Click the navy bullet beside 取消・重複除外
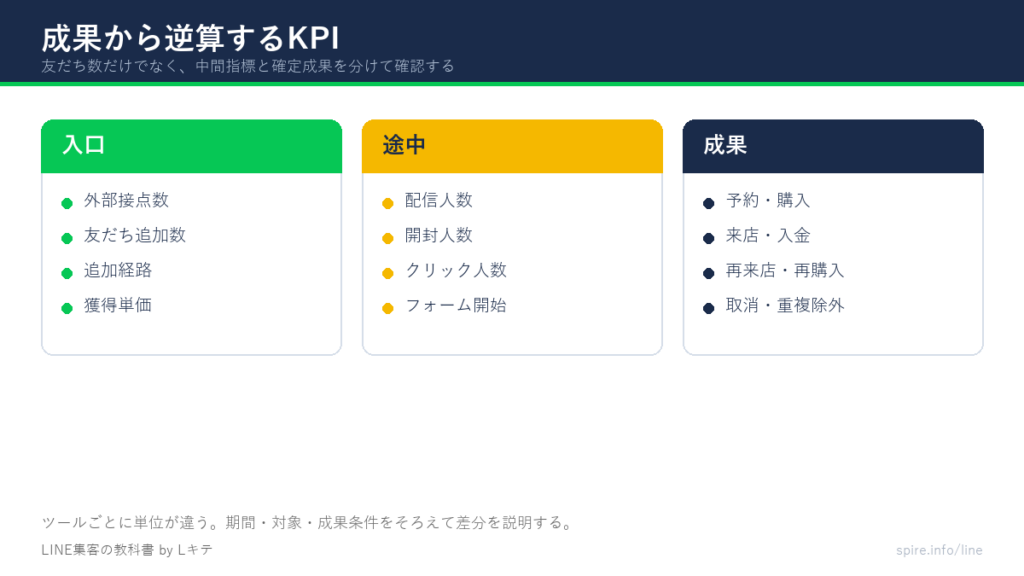This screenshot has width=1024, height=576. click(x=709, y=308)
